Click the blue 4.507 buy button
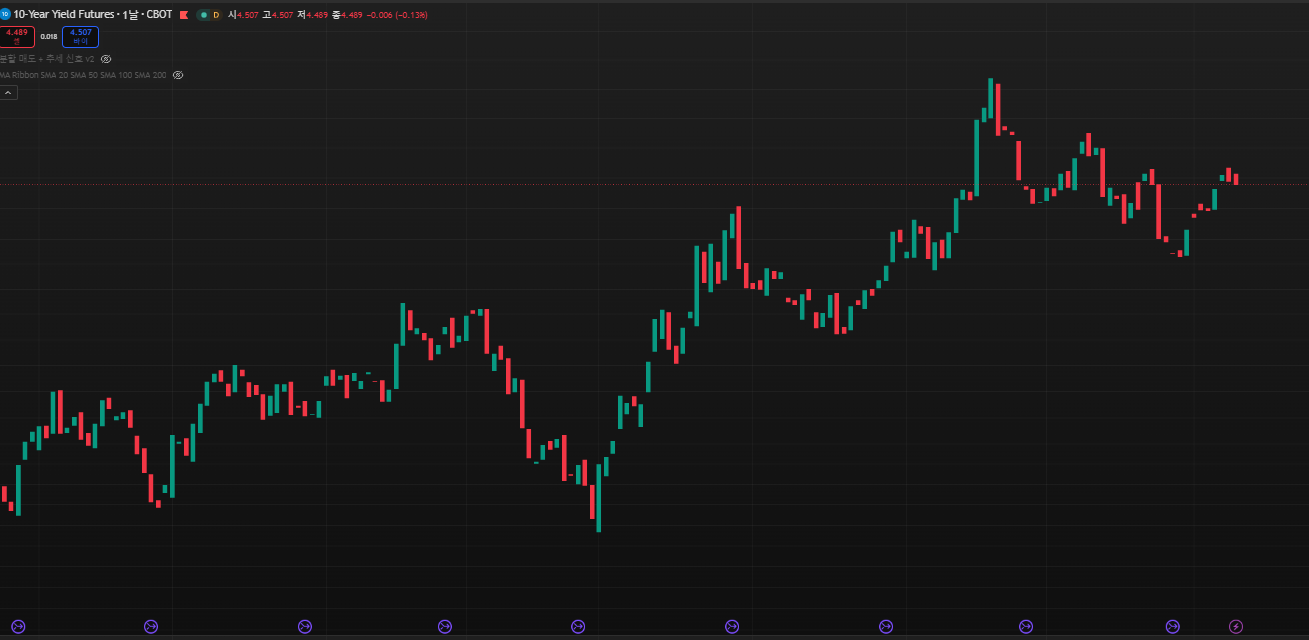The height and width of the screenshot is (640, 1309). coord(80,37)
